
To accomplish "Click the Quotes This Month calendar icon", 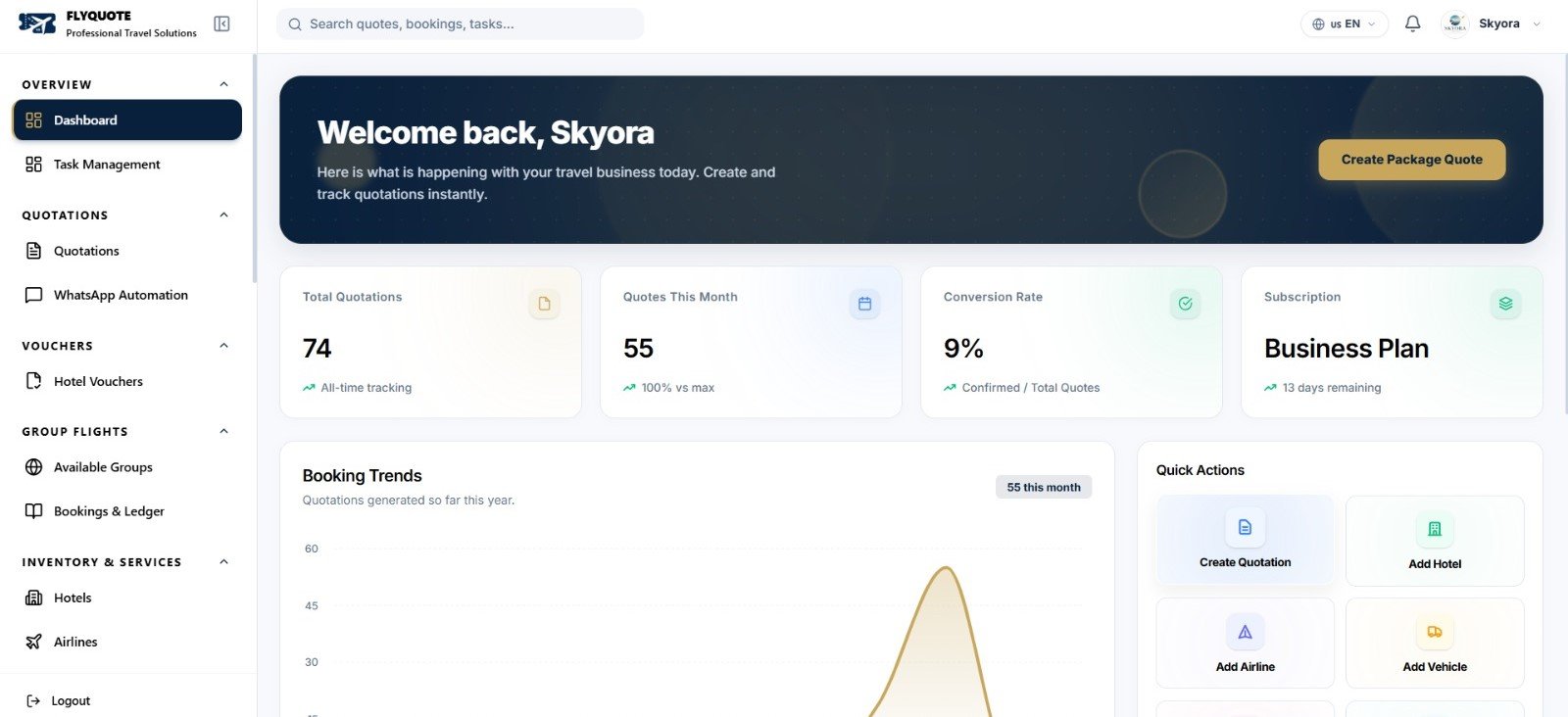I will [x=864, y=304].
